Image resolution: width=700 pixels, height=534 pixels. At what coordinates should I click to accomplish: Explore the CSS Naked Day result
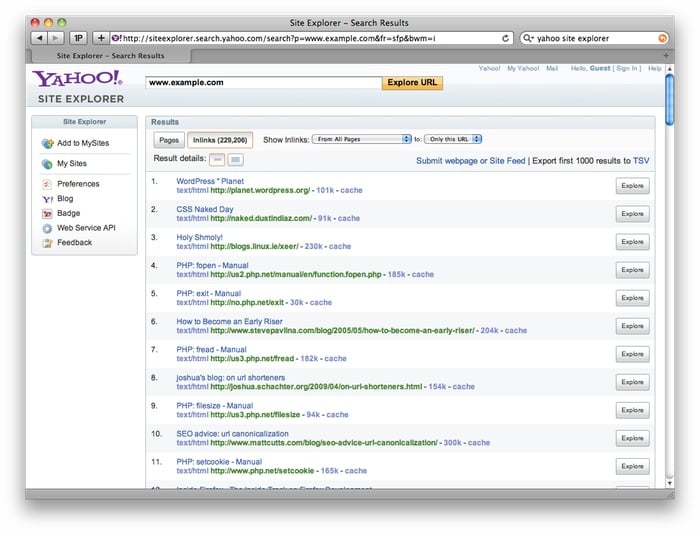[x=633, y=214]
